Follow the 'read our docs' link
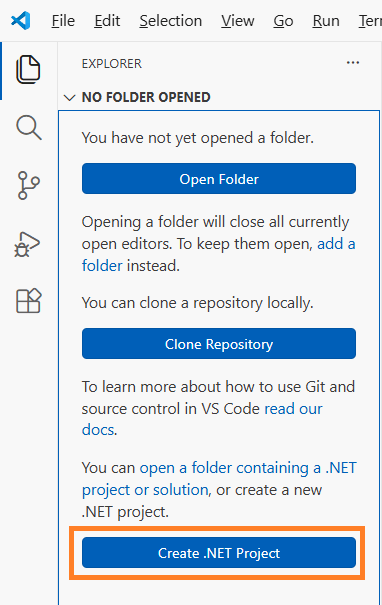 tap(202, 419)
